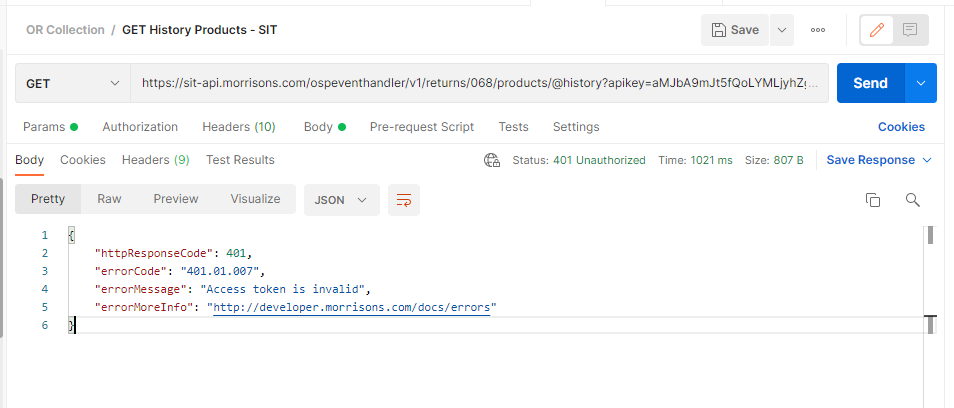Click Save Response

pos(871,160)
